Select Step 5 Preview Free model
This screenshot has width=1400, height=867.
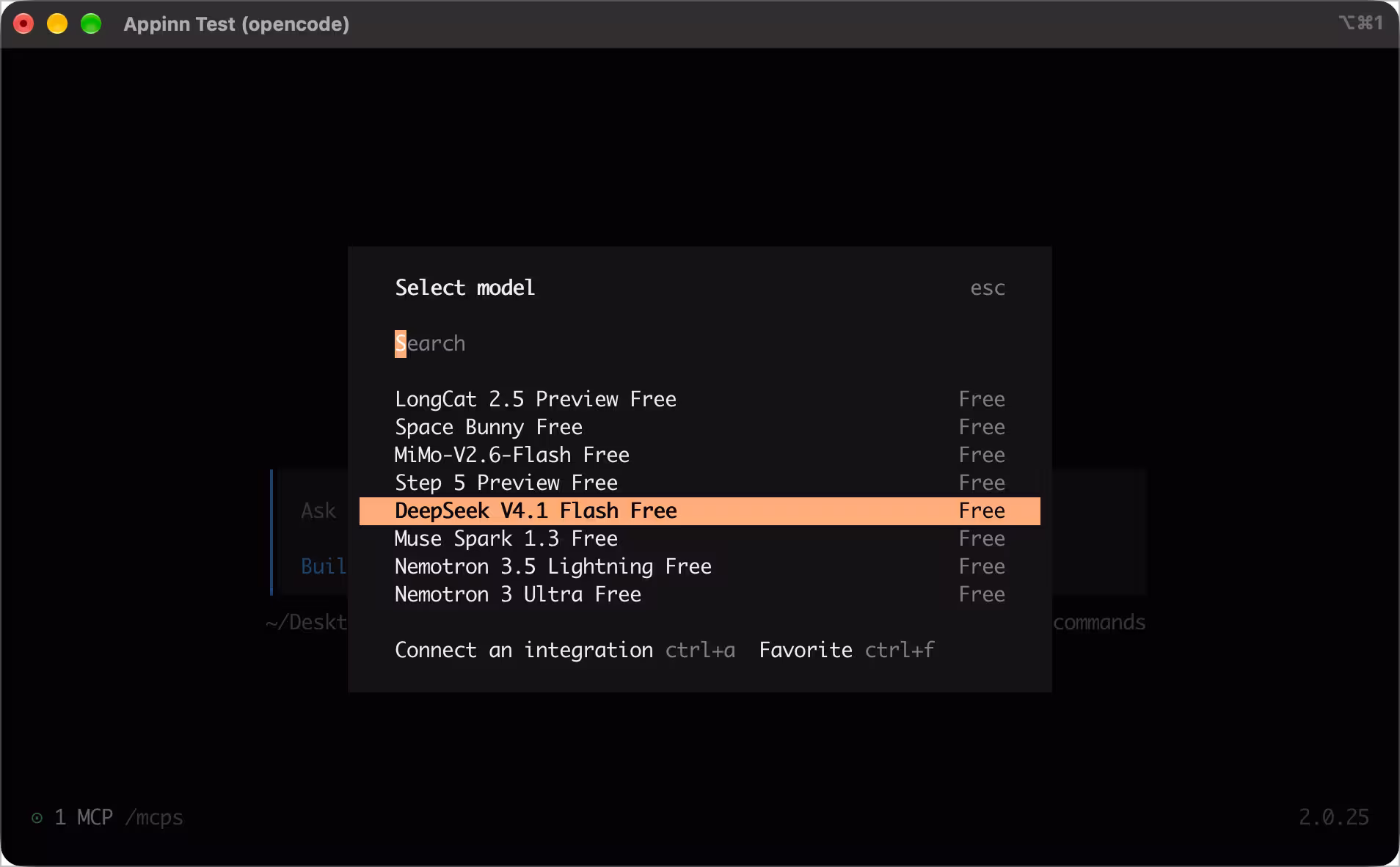coord(699,483)
